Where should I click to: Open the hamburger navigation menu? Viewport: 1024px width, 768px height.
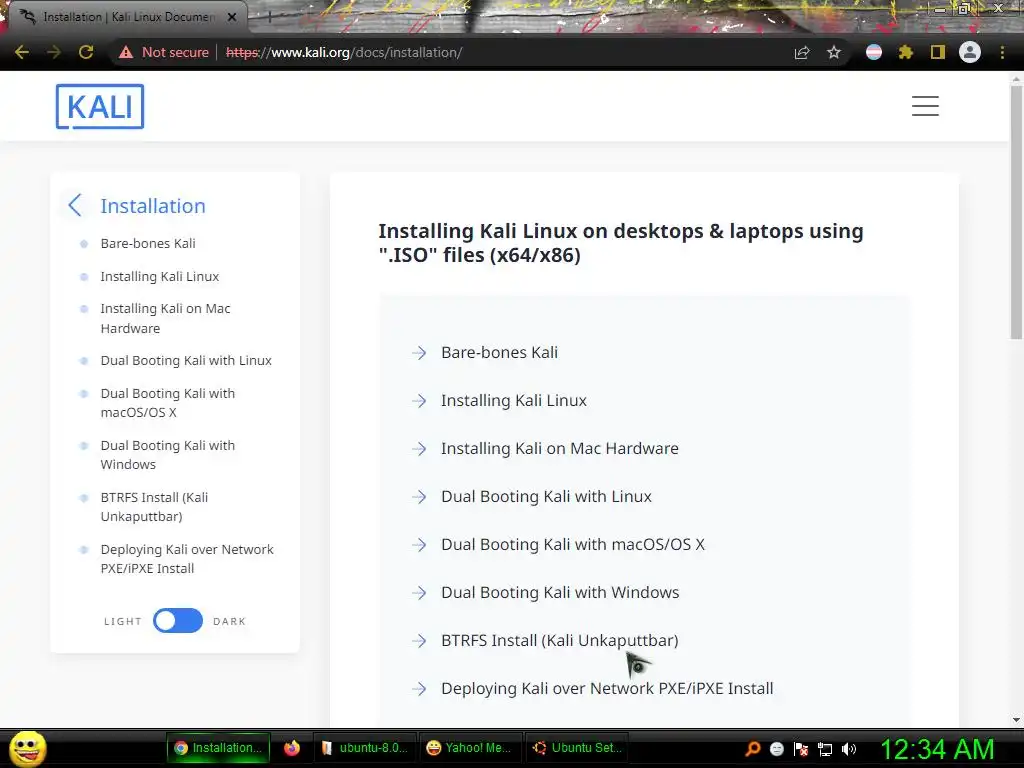925,106
